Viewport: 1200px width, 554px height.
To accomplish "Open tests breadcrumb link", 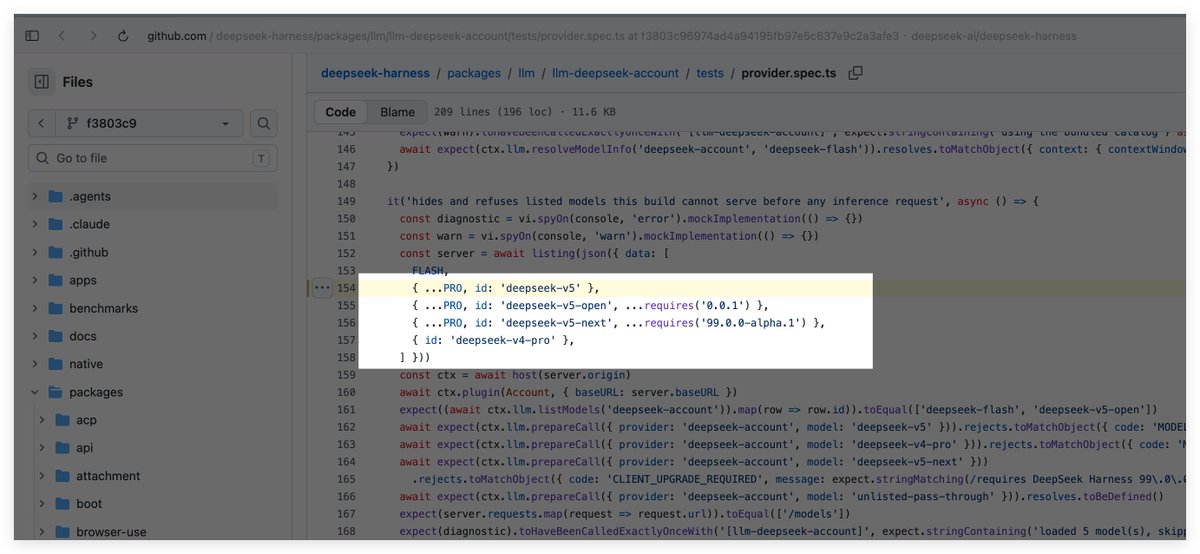I will coord(710,73).
